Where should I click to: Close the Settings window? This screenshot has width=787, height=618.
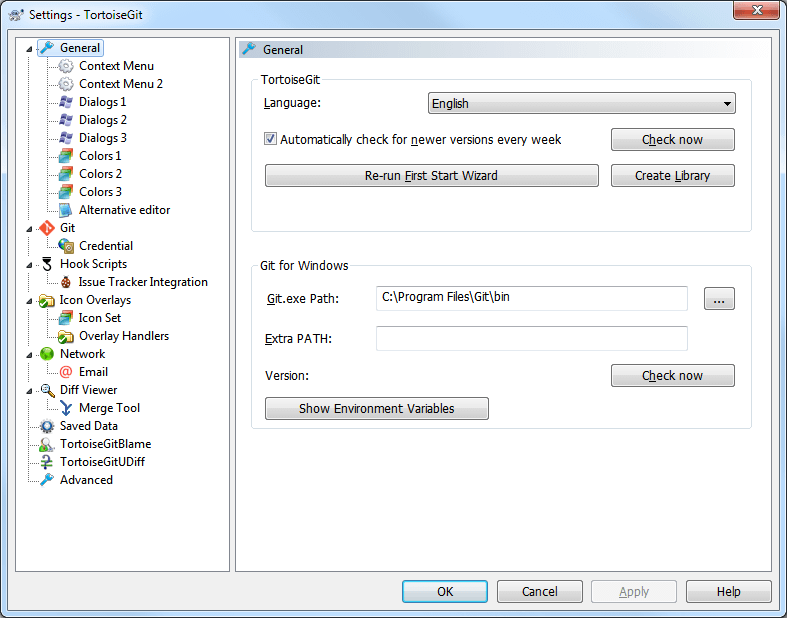click(756, 10)
